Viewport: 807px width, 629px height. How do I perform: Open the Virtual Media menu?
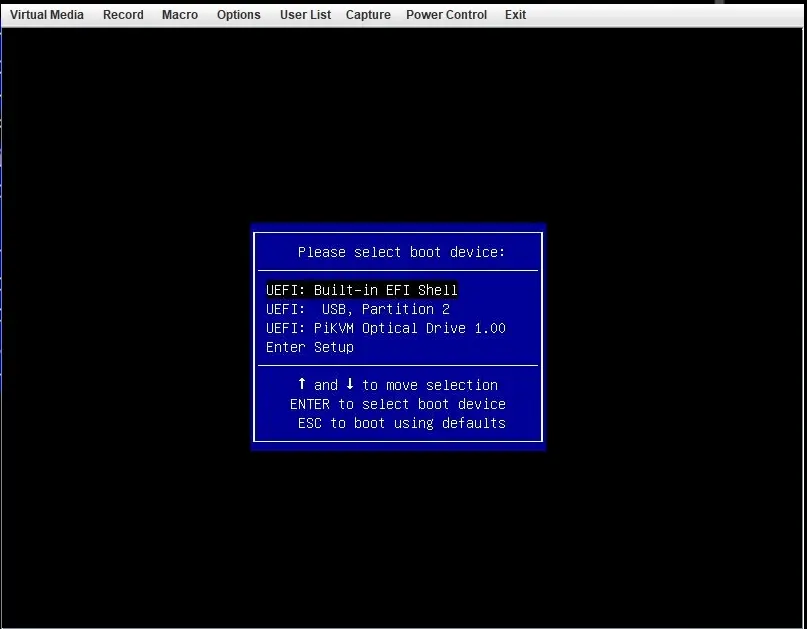pos(47,15)
